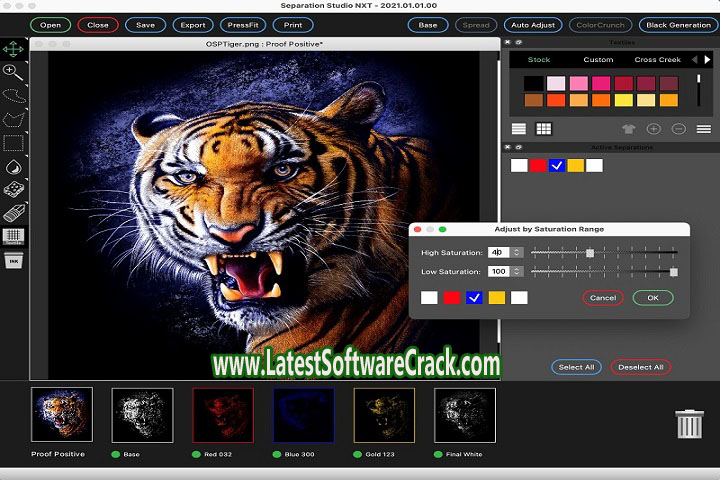Image resolution: width=720 pixels, height=480 pixels.
Task: Pick the droplet tool in the toolbar
Action: [14, 166]
